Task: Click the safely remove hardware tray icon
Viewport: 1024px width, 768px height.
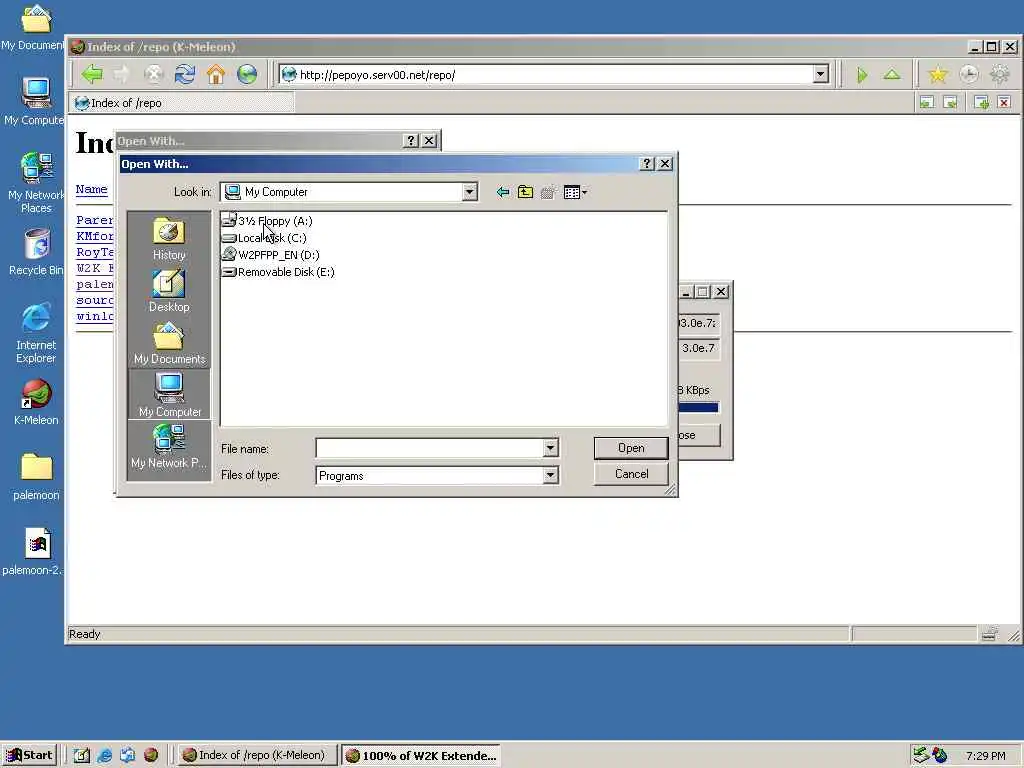Action: pyautogui.click(x=921, y=756)
